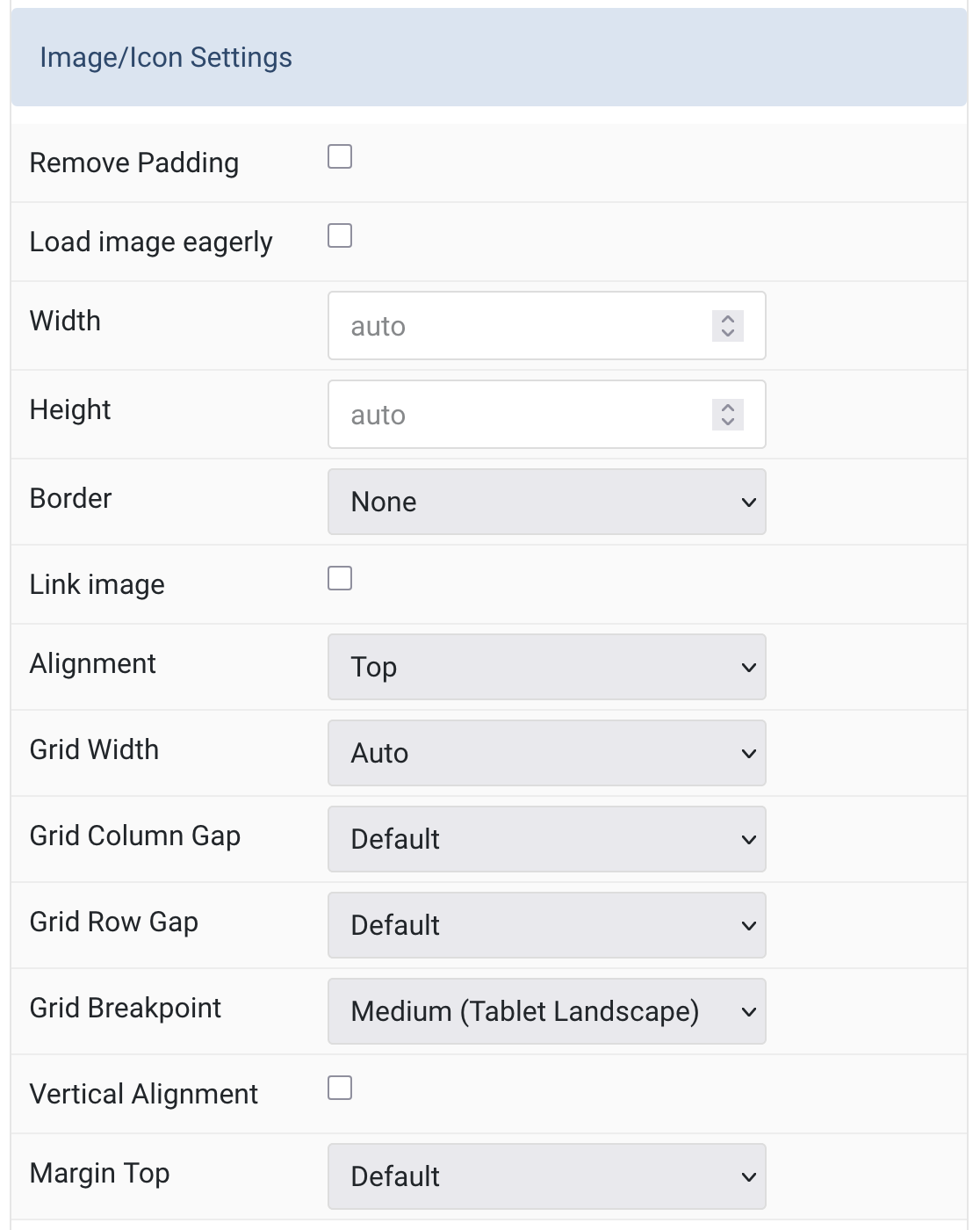Enable the Remove Padding checkbox
The image size is (980, 1230).
(340, 157)
